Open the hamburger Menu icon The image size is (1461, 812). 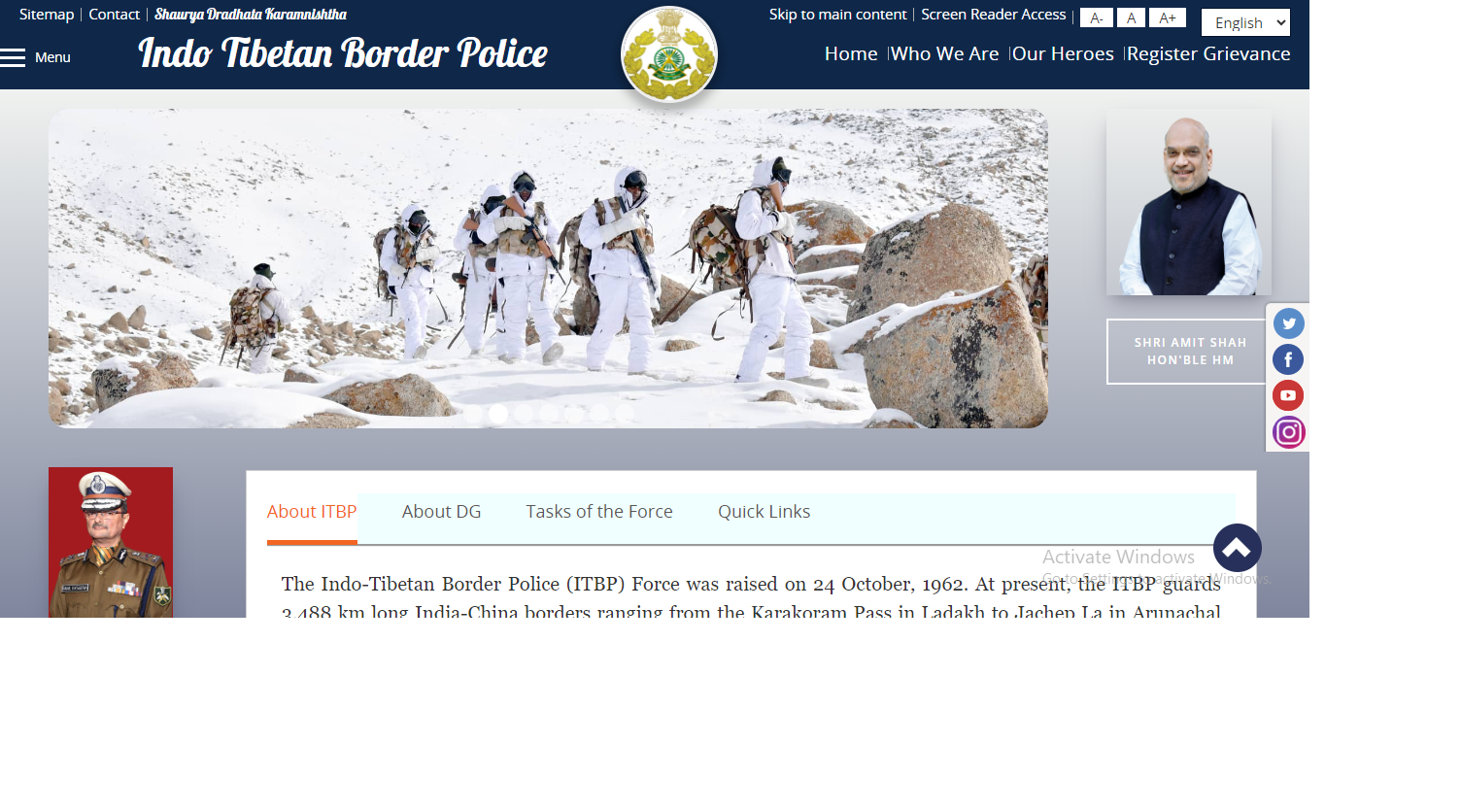coord(14,57)
